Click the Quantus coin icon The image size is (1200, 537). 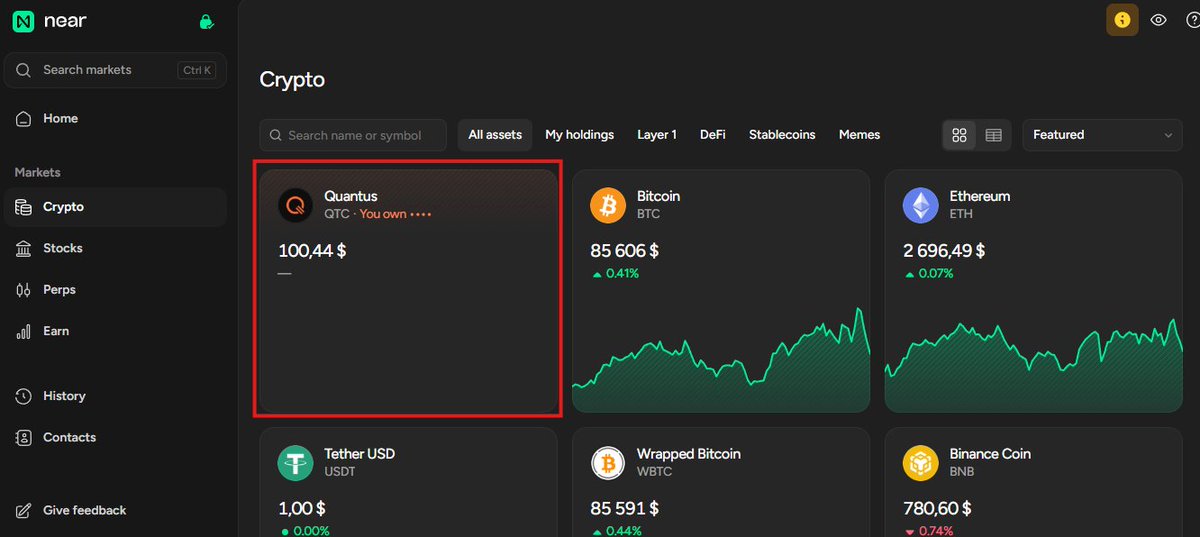(x=295, y=205)
